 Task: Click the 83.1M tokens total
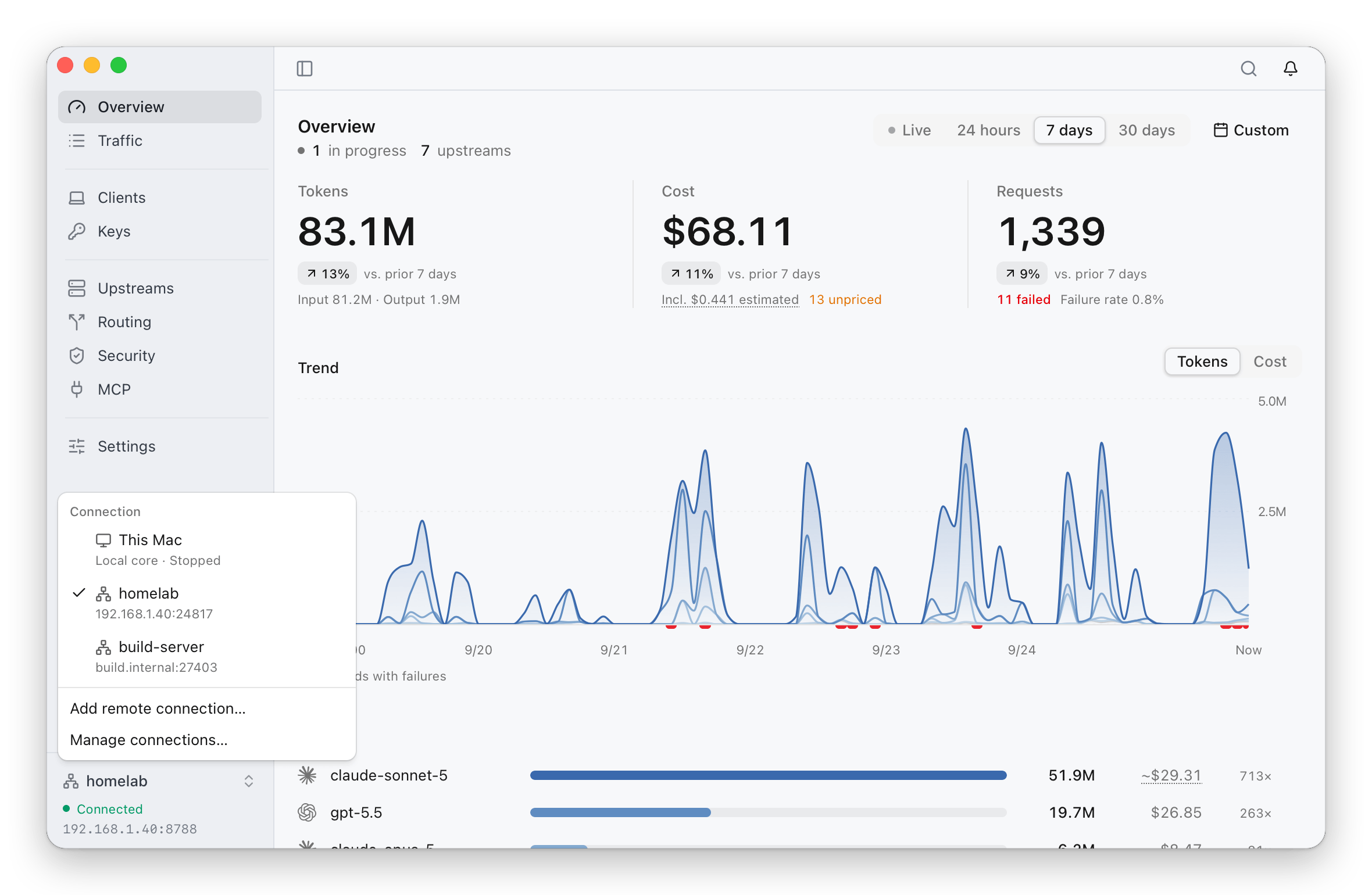(x=357, y=231)
